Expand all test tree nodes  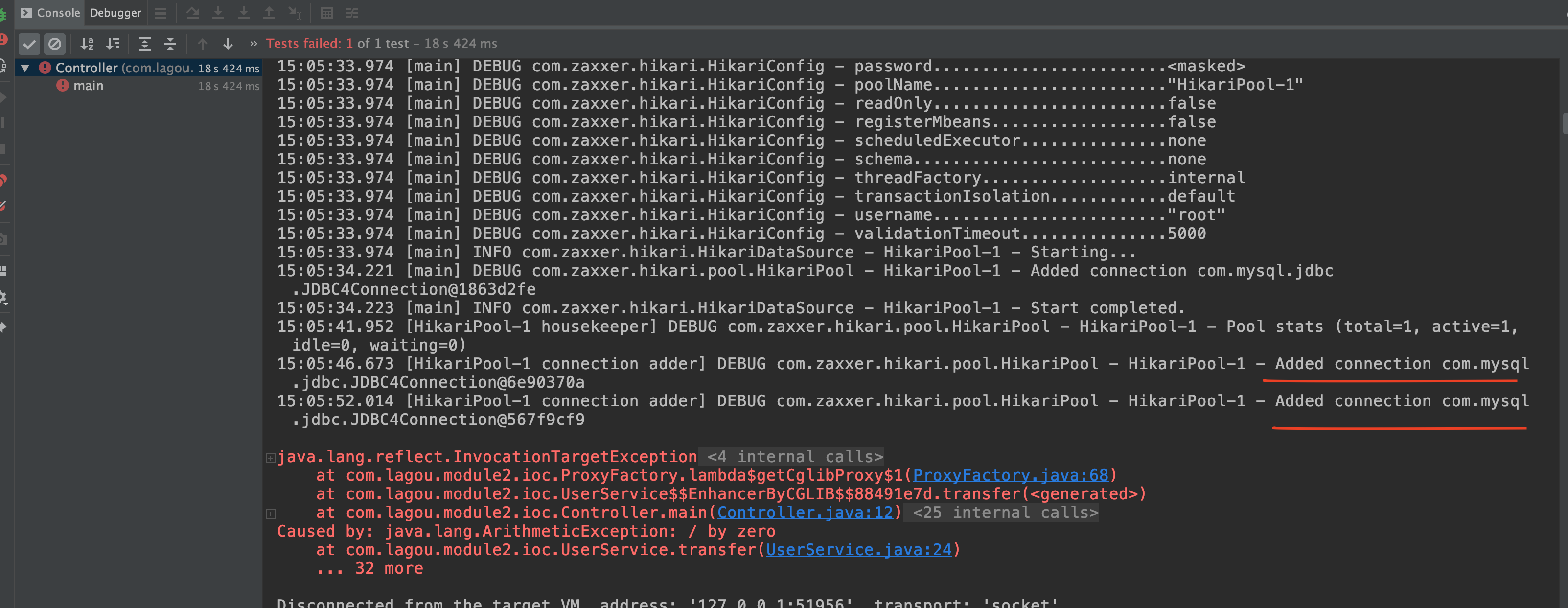144,44
